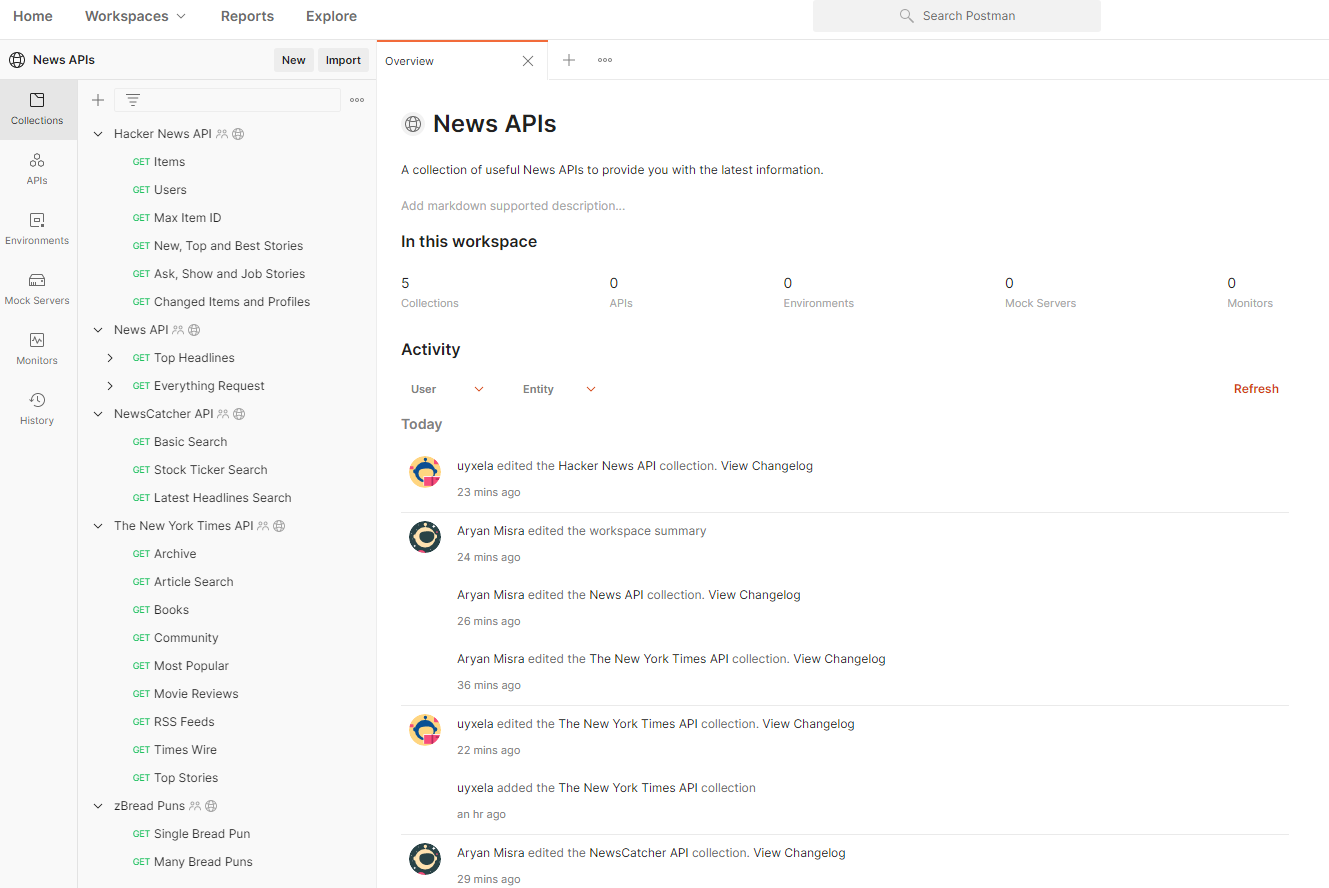This screenshot has width=1329, height=888.
Task: Open the Reports menu item
Action: (x=247, y=16)
